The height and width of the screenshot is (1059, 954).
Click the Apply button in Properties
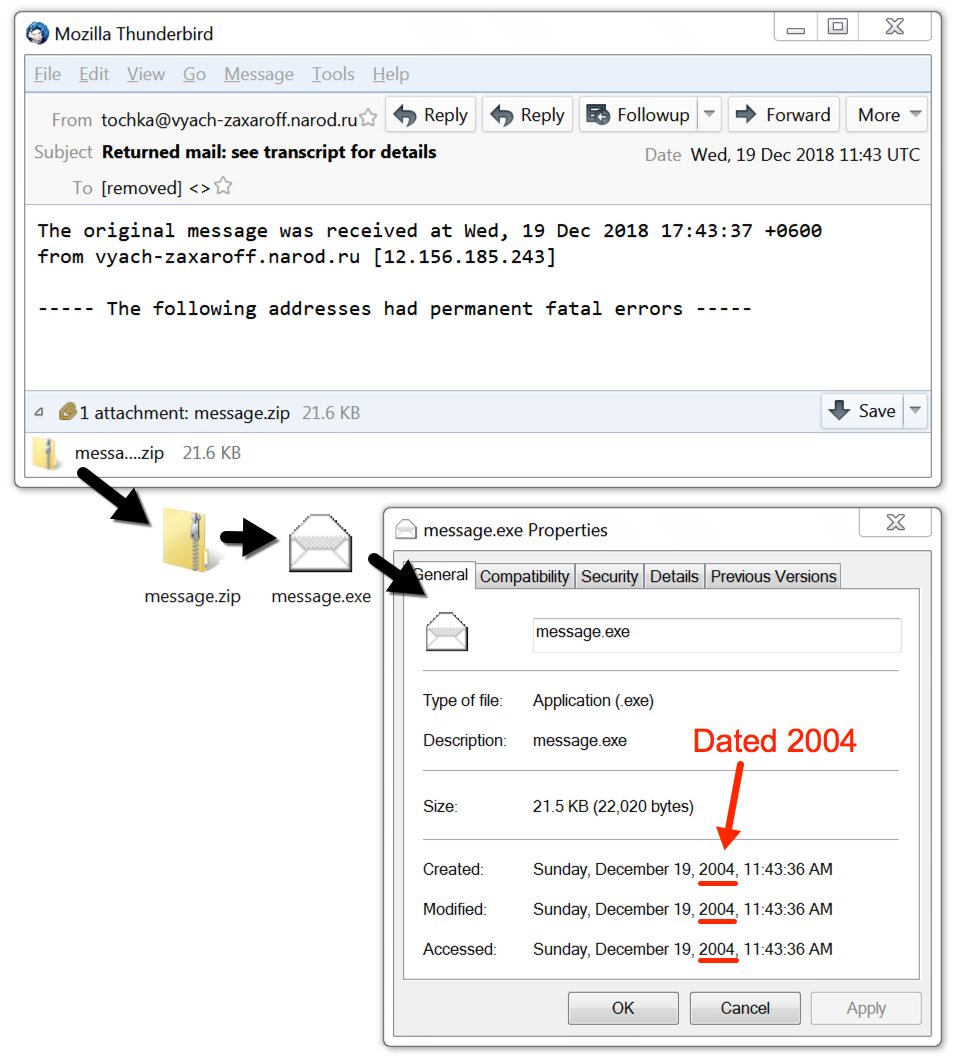click(x=866, y=1008)
